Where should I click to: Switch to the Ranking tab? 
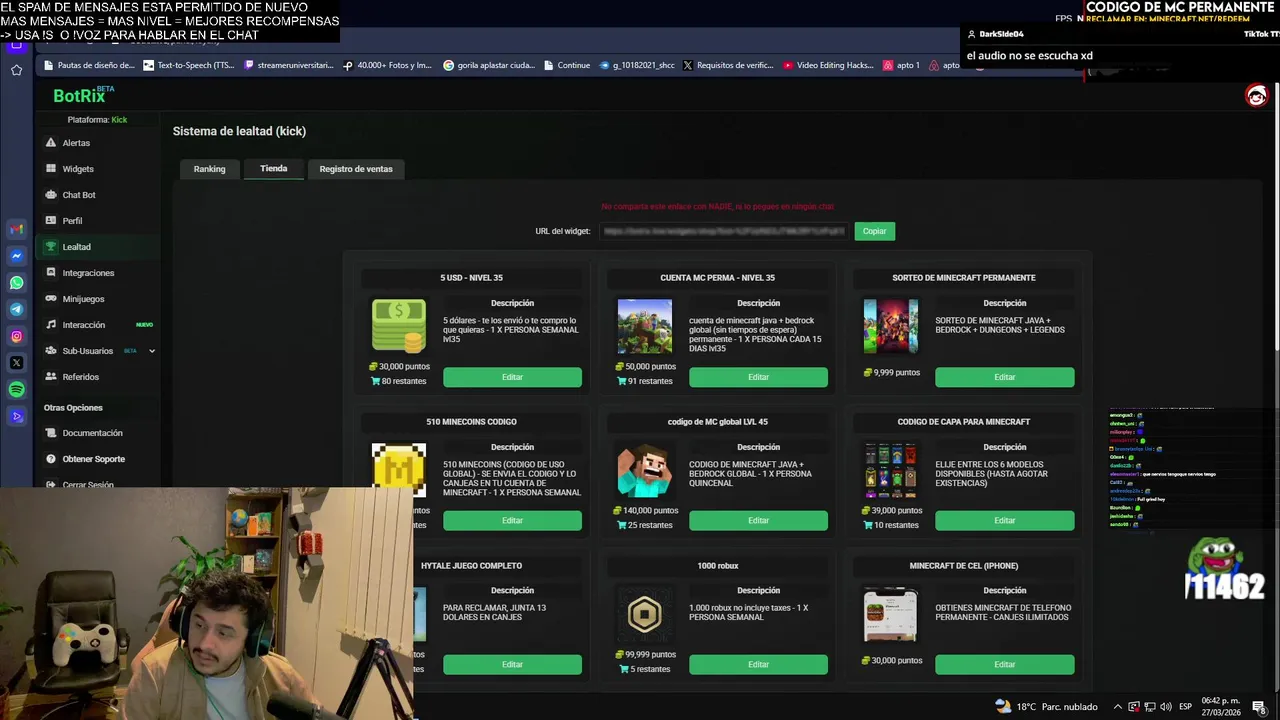tap(209, 169)
